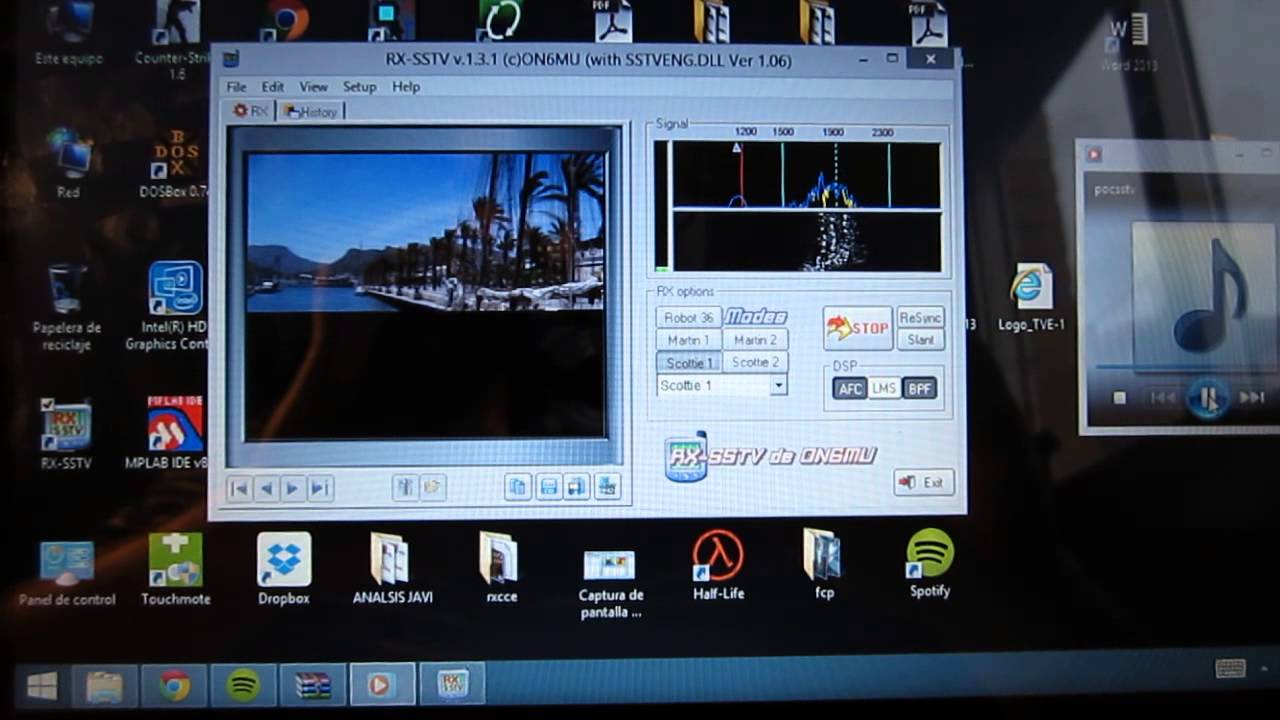
Task: Open MPLAB IDE desktop shortcut
Action: 174,432
